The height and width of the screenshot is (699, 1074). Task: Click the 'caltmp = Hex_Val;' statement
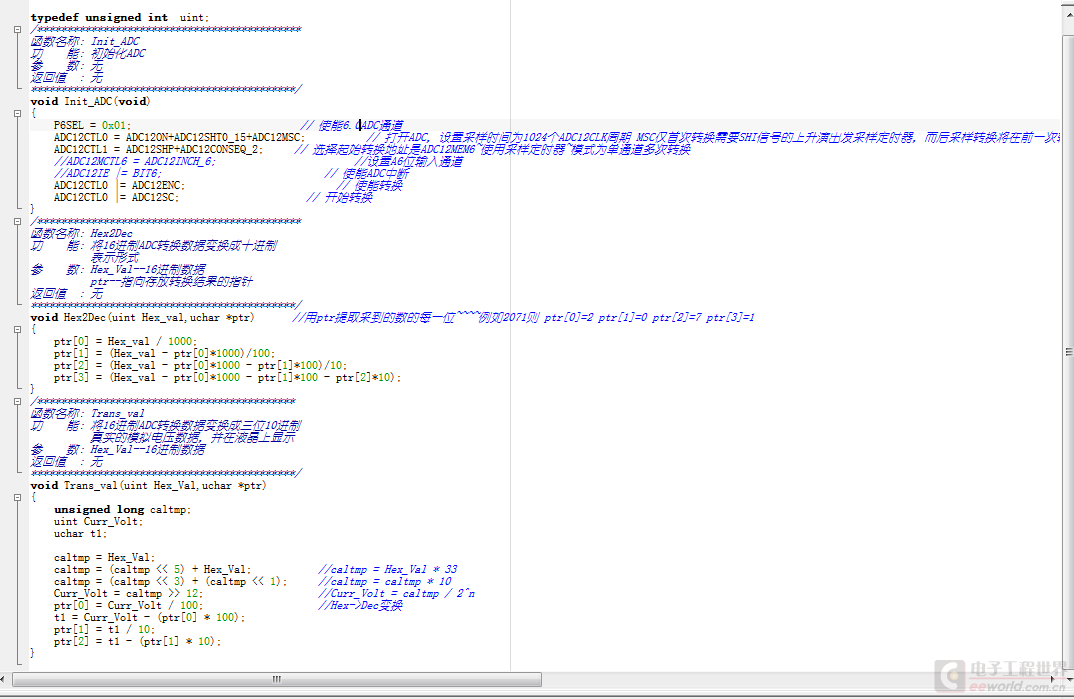105,557
